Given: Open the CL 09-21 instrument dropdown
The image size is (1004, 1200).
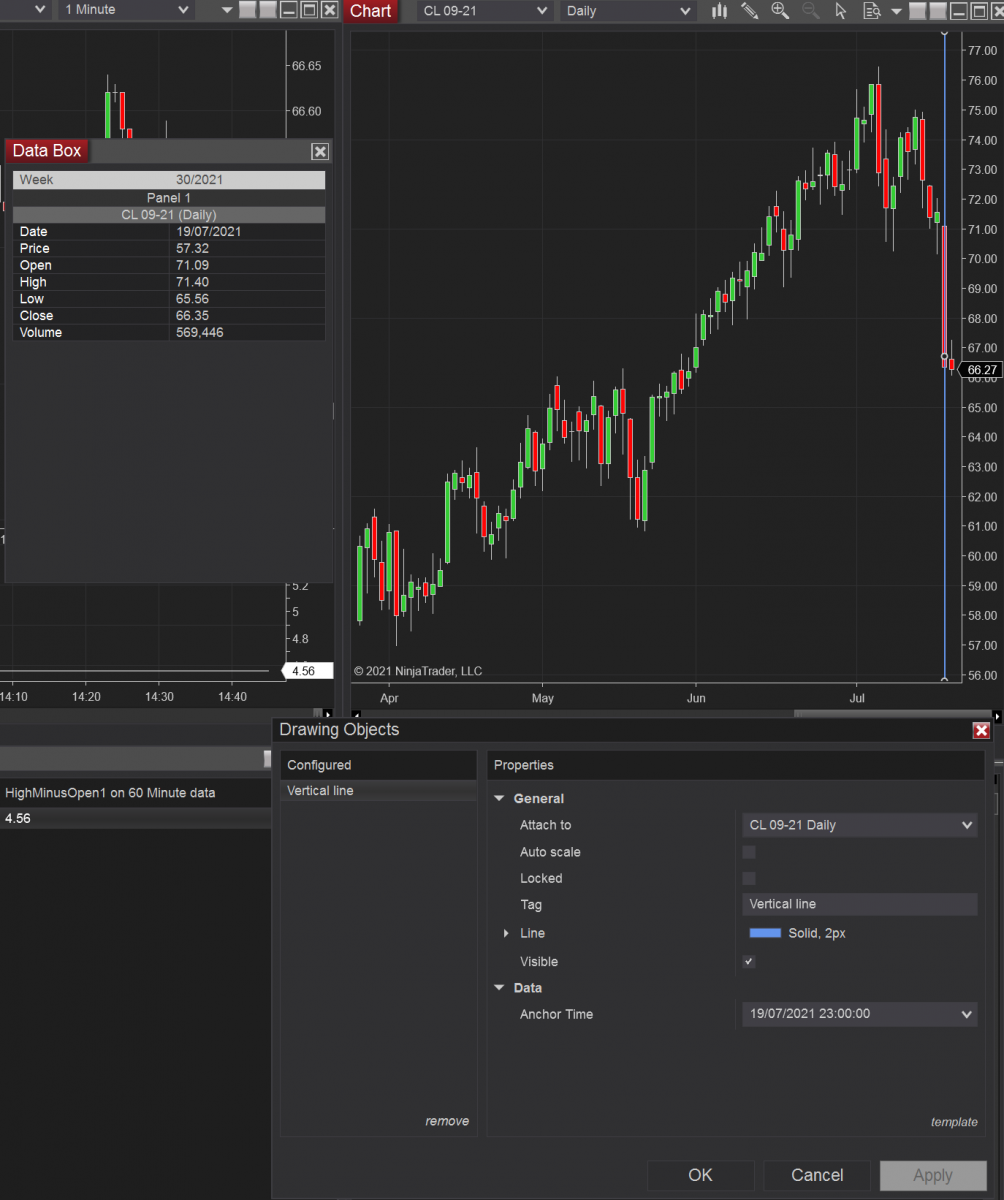Looking at the screenshot, I should point(485,11).
